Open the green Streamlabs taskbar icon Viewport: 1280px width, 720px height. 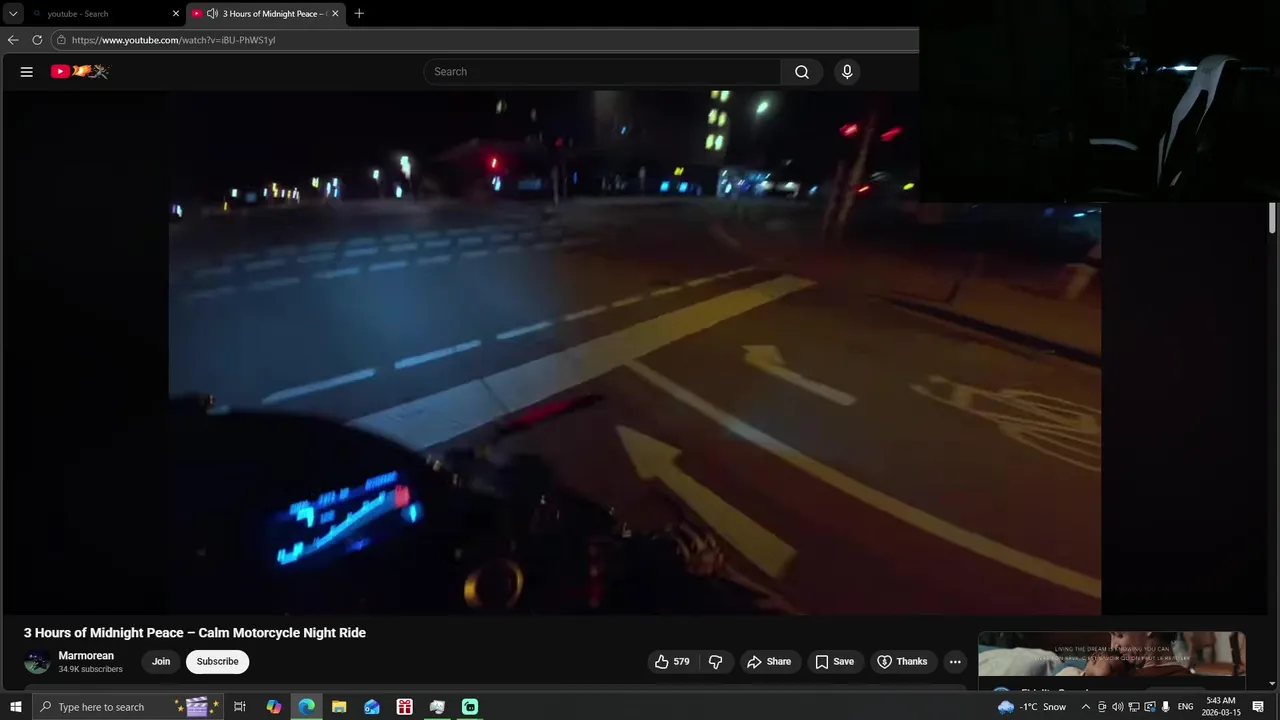click(470, 707)
